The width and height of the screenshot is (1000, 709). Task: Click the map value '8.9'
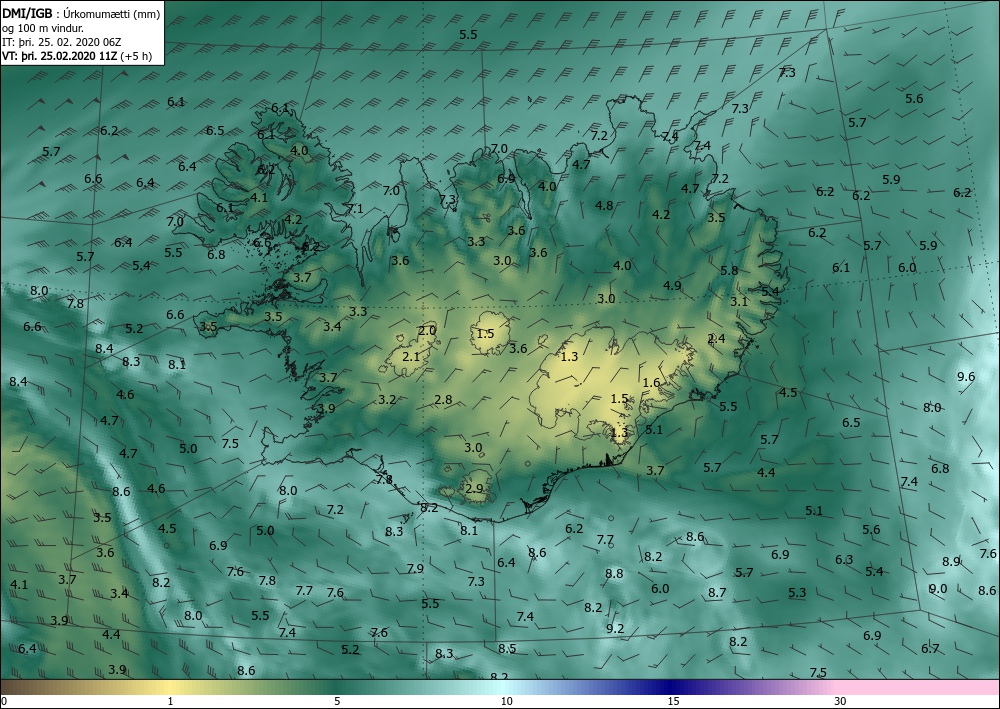952,562
